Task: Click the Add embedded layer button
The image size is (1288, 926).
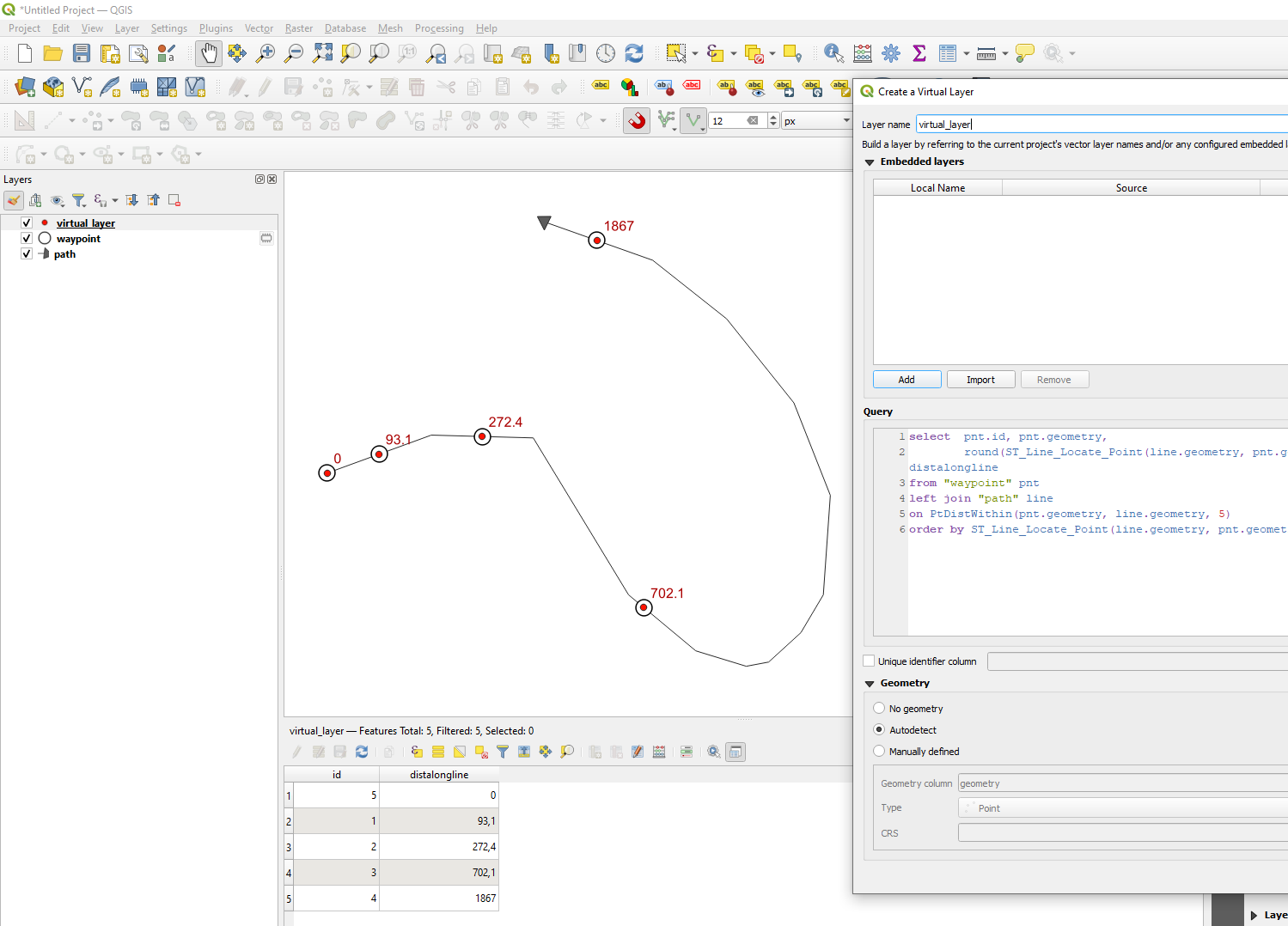Action: (906, 380)
